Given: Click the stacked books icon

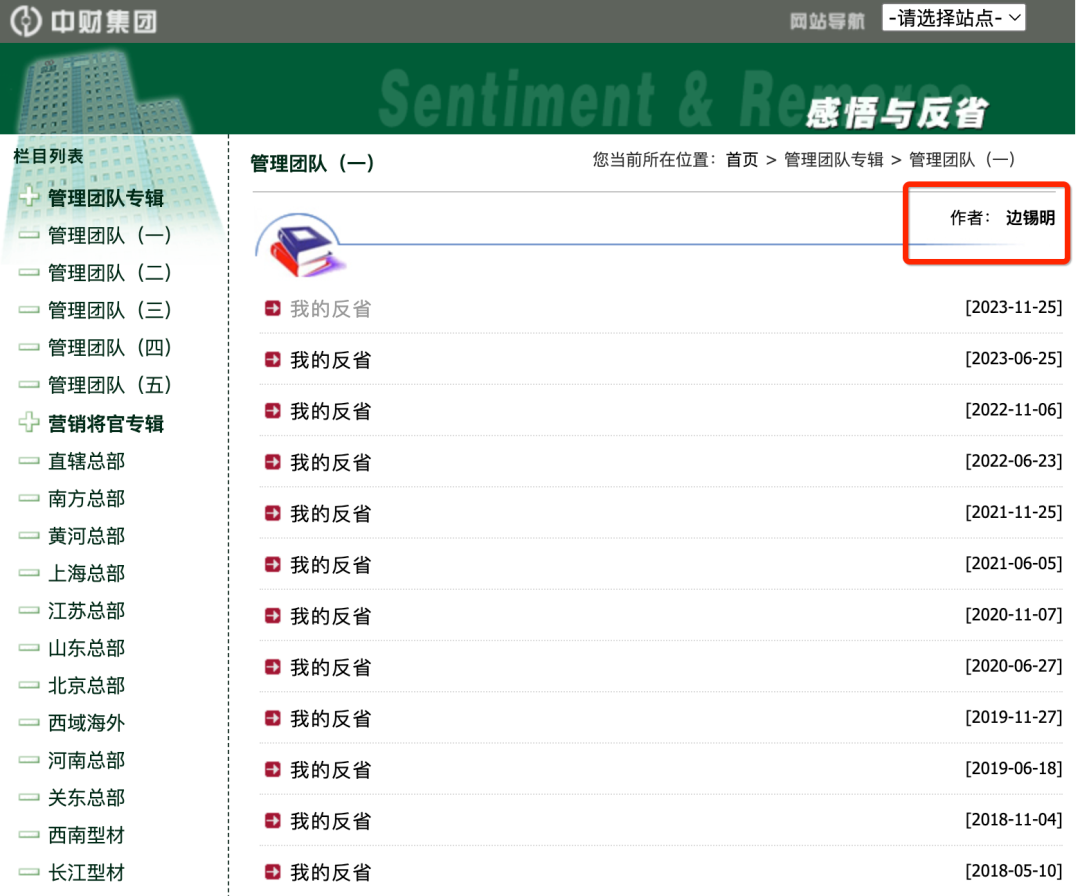Looking at the screenshot, I should 305,249.
